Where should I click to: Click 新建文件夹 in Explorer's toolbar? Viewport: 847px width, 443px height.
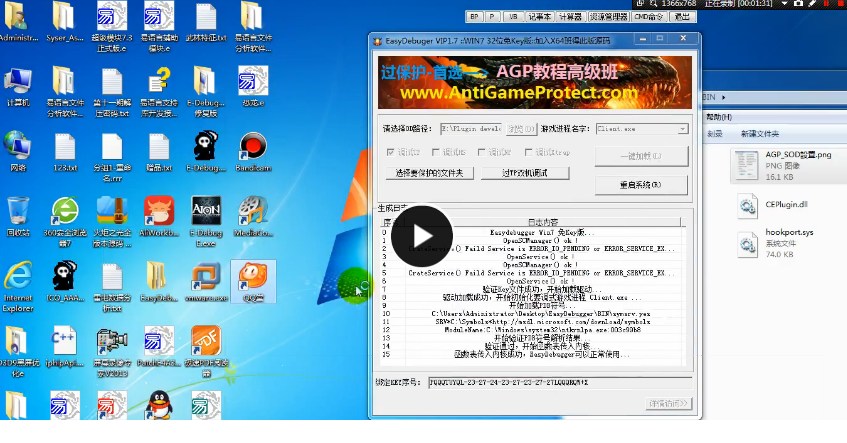[x=760, y=134]
